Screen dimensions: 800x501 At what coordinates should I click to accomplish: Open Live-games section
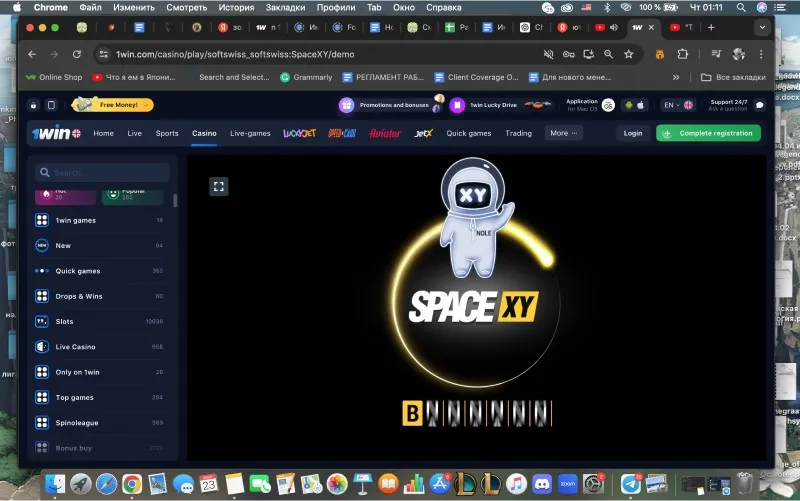tap(250, 133)
